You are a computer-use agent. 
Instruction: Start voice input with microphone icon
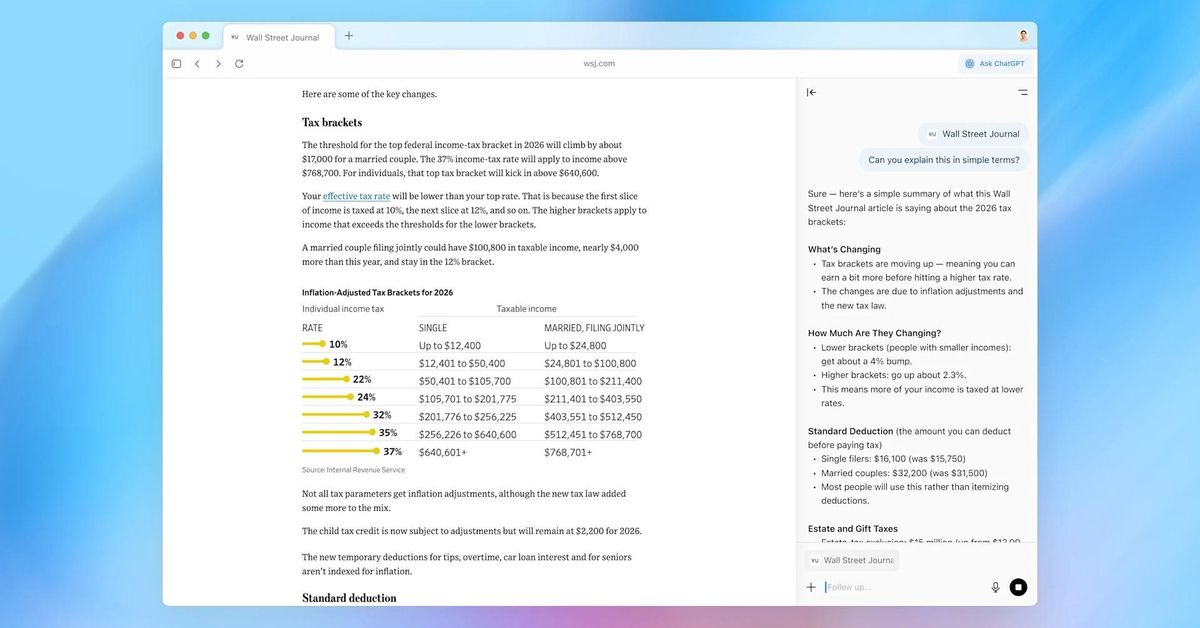pos(995,587)
